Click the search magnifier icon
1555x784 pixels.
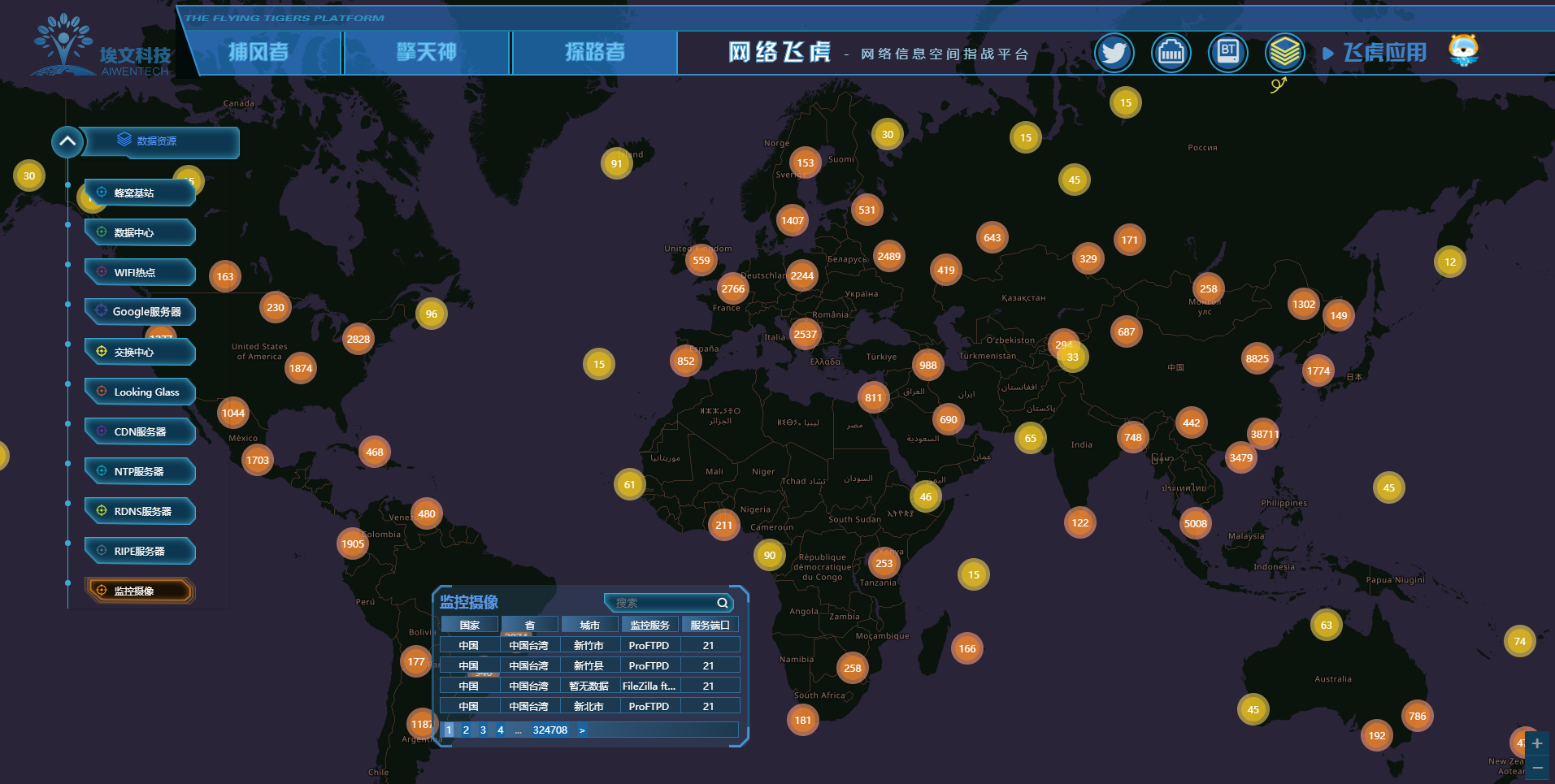tap(722, 603)
